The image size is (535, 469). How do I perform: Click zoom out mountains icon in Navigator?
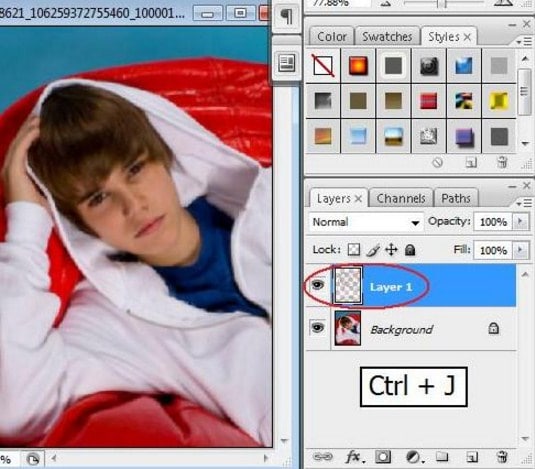tap(386, 4)
